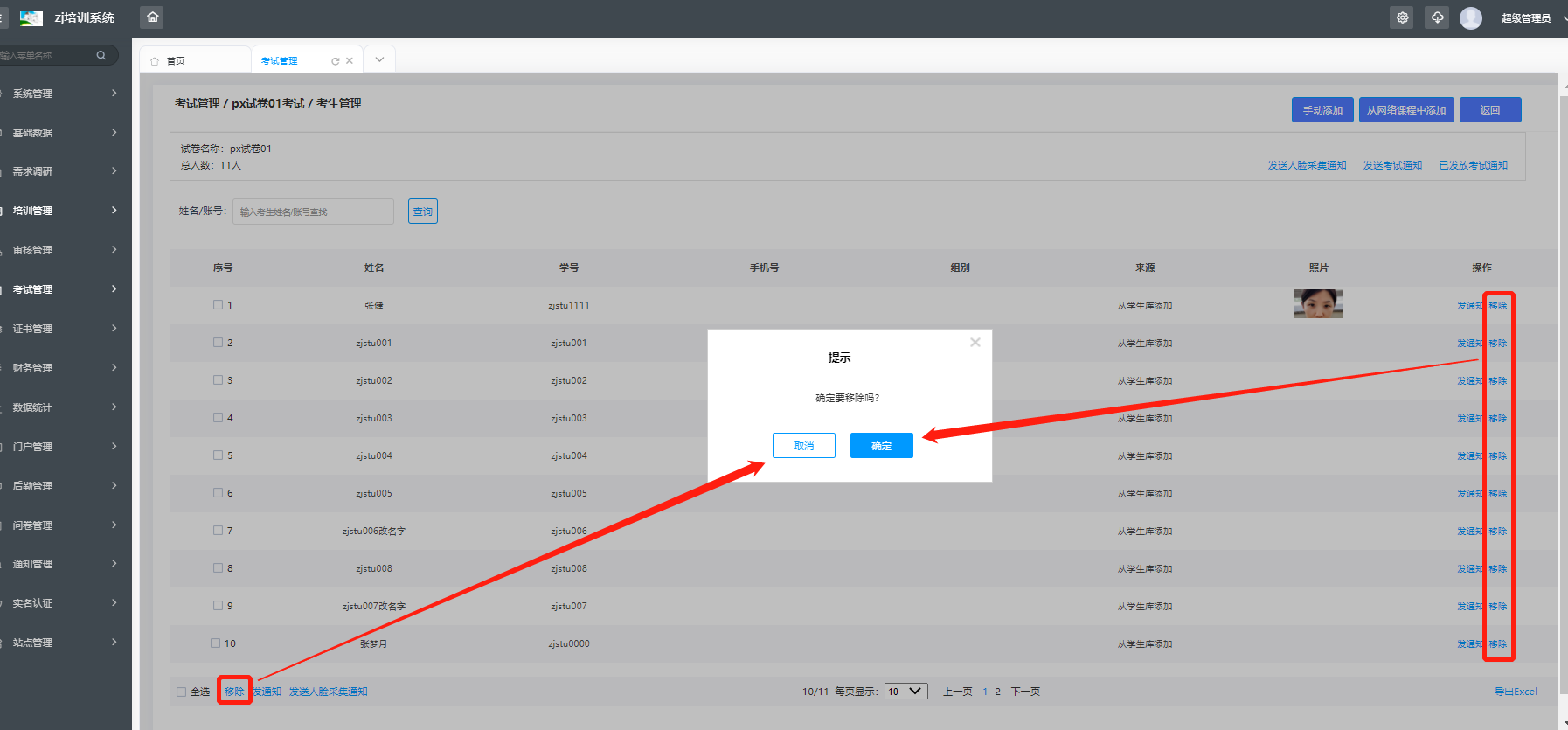
Task: Expand the 需求调研 sidebar menu chevron
Action: (114, 170)
